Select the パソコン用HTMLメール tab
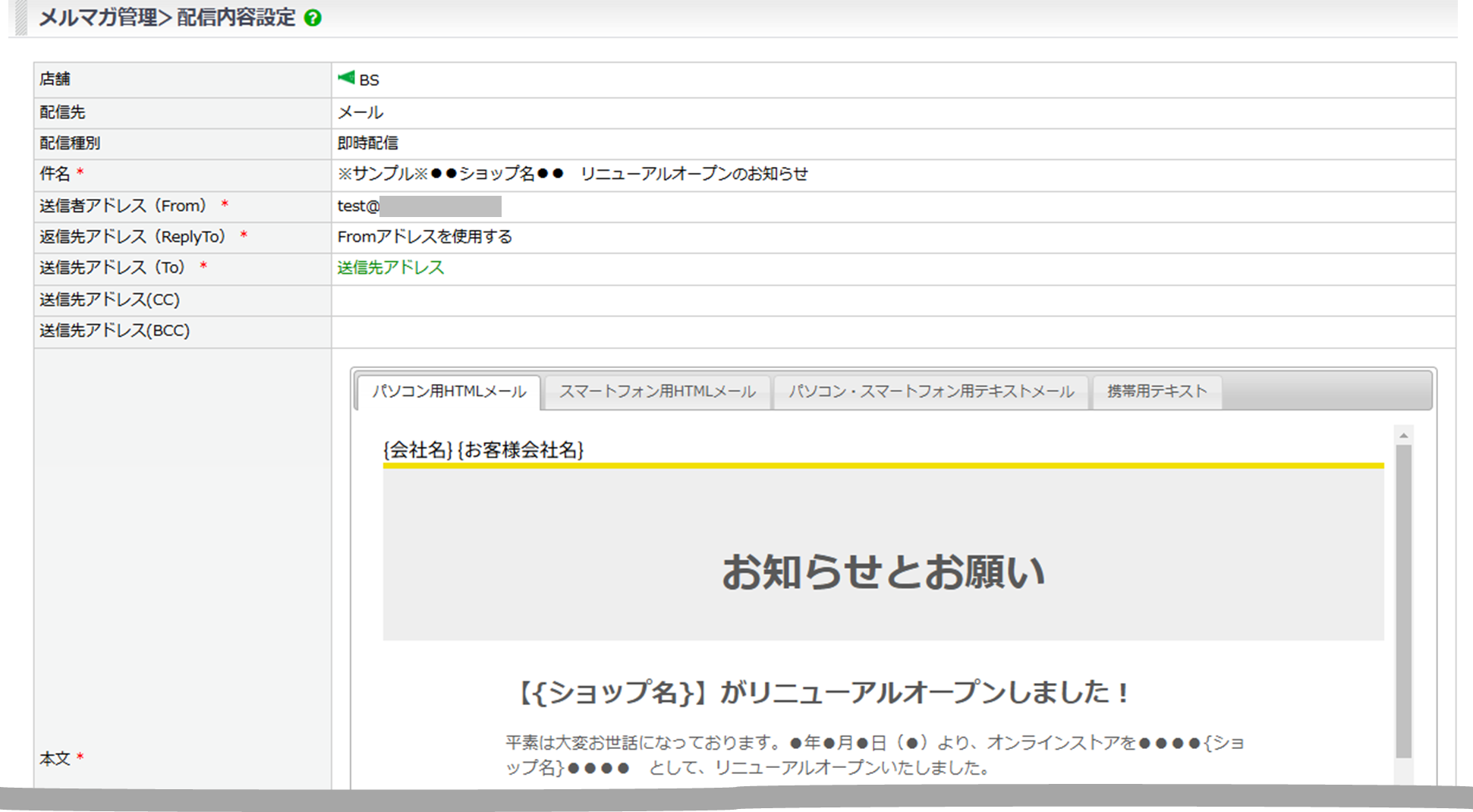 (449, 392)
